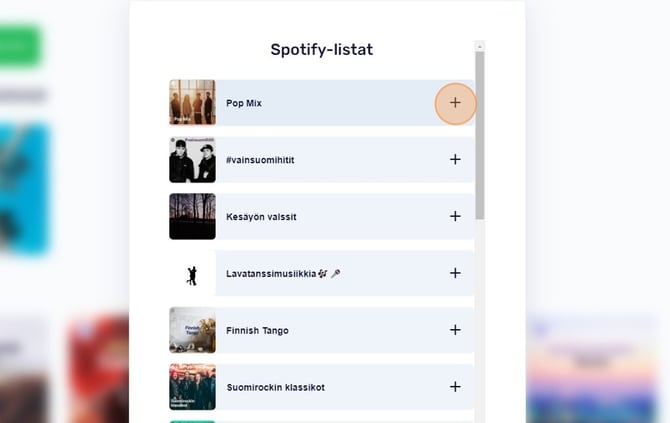Click the #vainsuomihitit cover image
This screenshot has width=670, height=423.
click(x=192, y=160)
